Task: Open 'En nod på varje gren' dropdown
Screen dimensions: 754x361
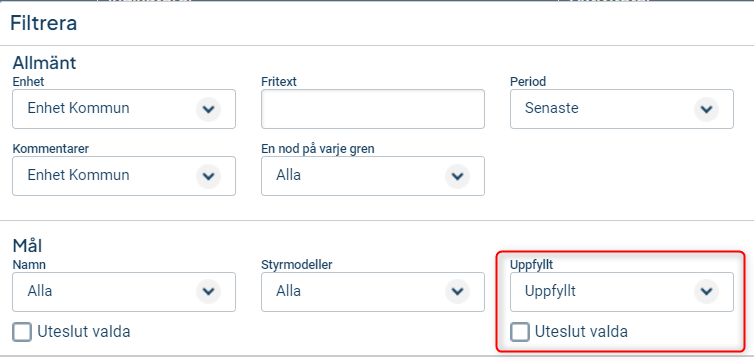Action: point(373,176)
